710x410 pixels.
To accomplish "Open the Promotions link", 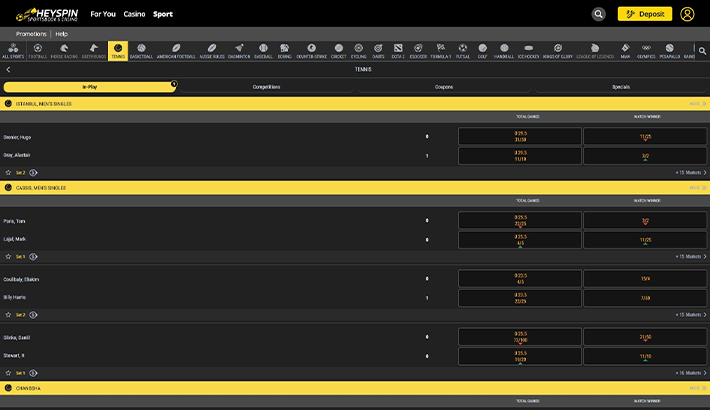I will 31,34.
